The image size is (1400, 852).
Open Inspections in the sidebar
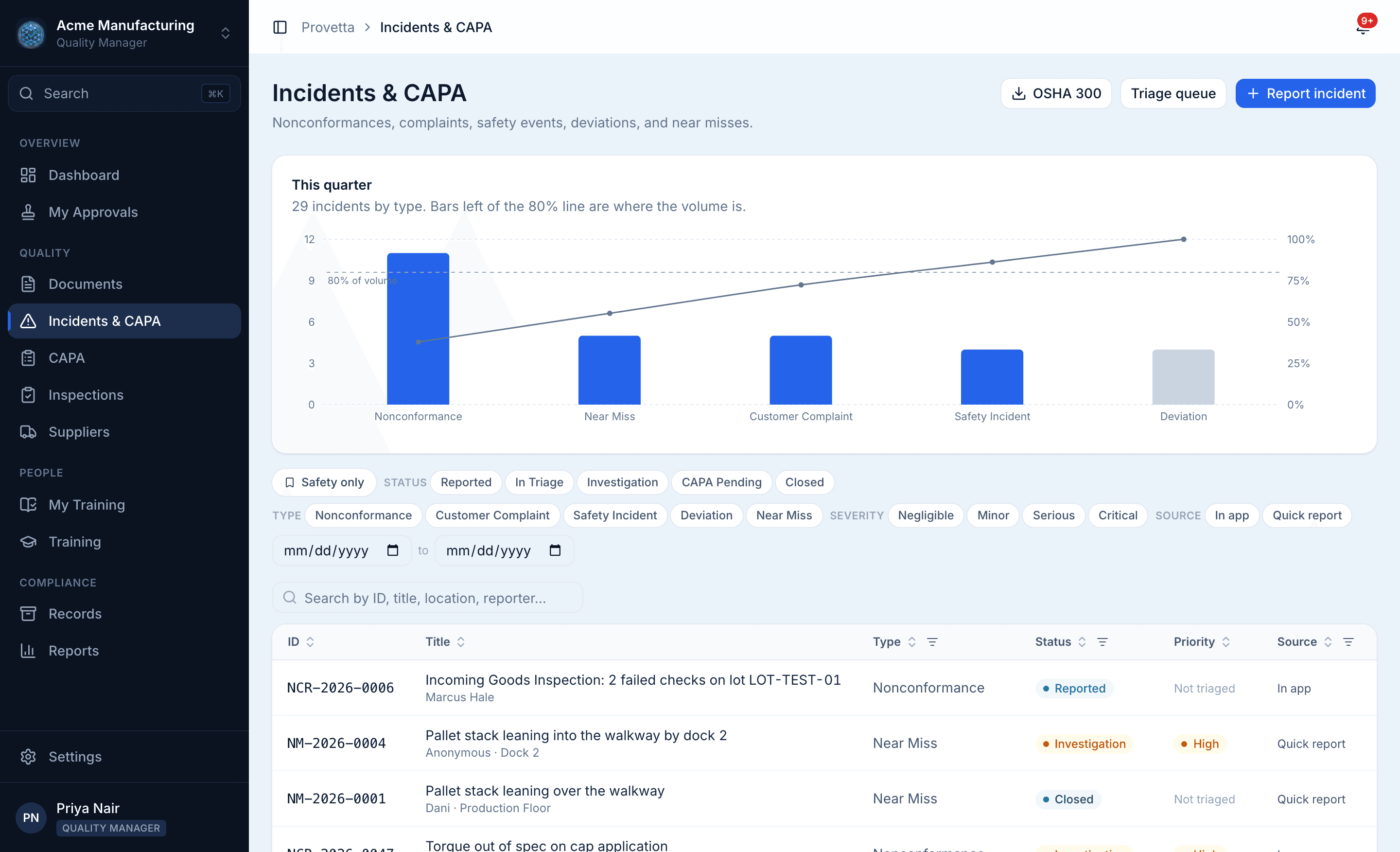pos(124,394)
